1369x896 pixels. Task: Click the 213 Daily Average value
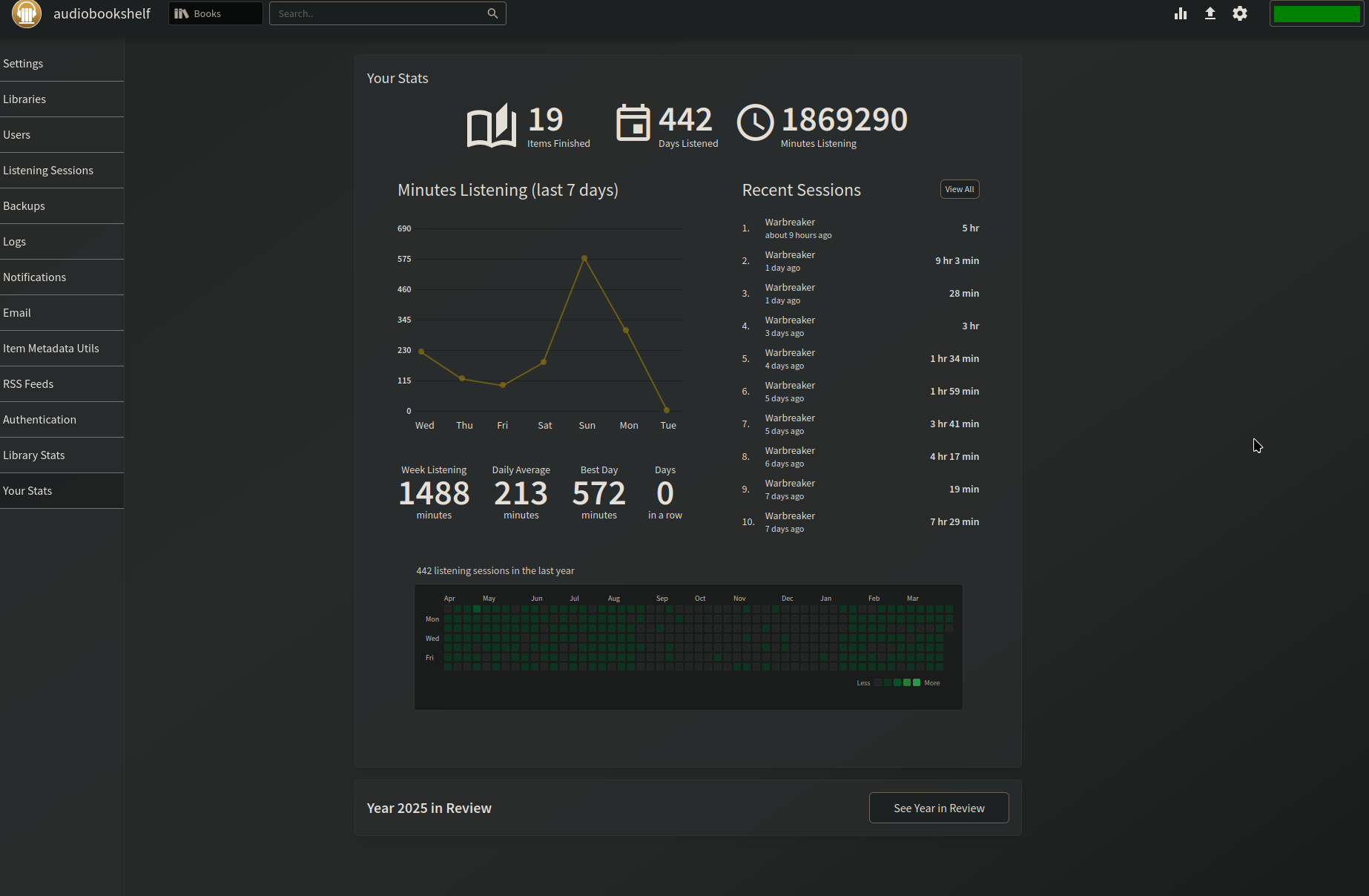pyautogui.click(x=521, y=493)
